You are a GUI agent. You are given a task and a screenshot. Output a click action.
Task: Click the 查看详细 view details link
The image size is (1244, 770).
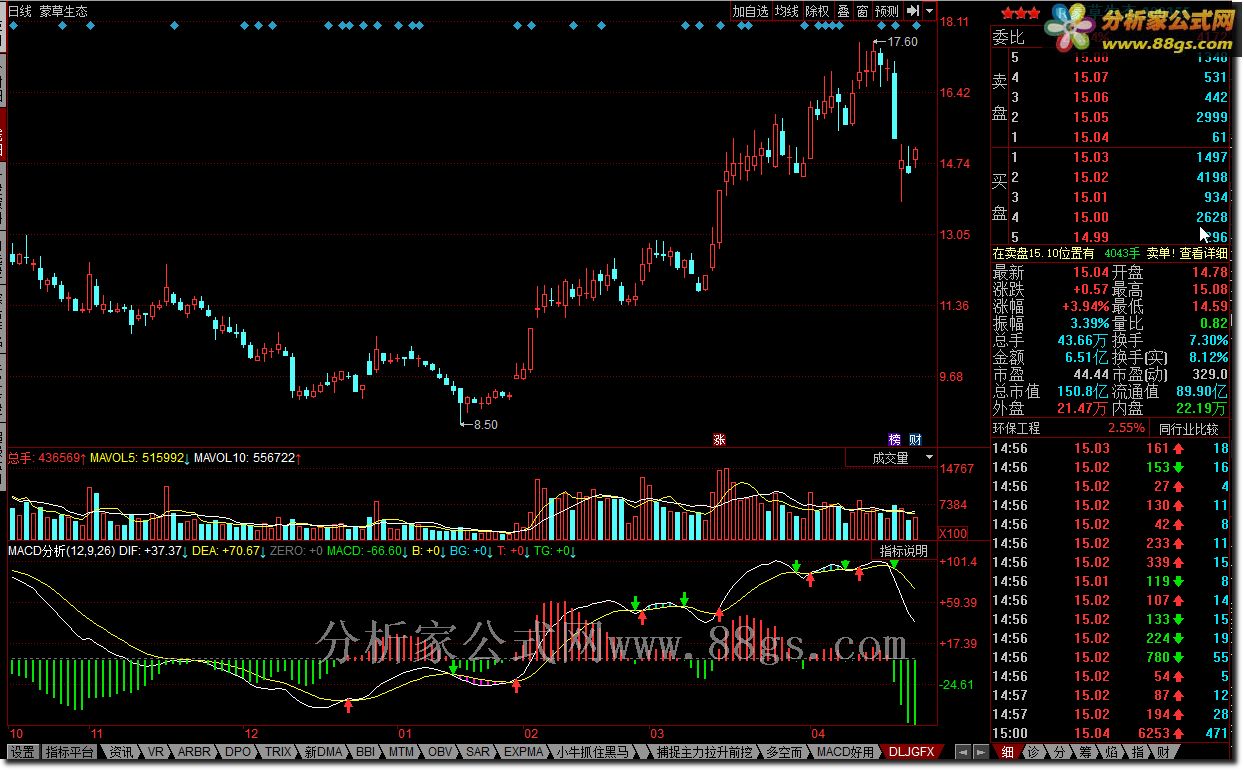(1203, 254)
